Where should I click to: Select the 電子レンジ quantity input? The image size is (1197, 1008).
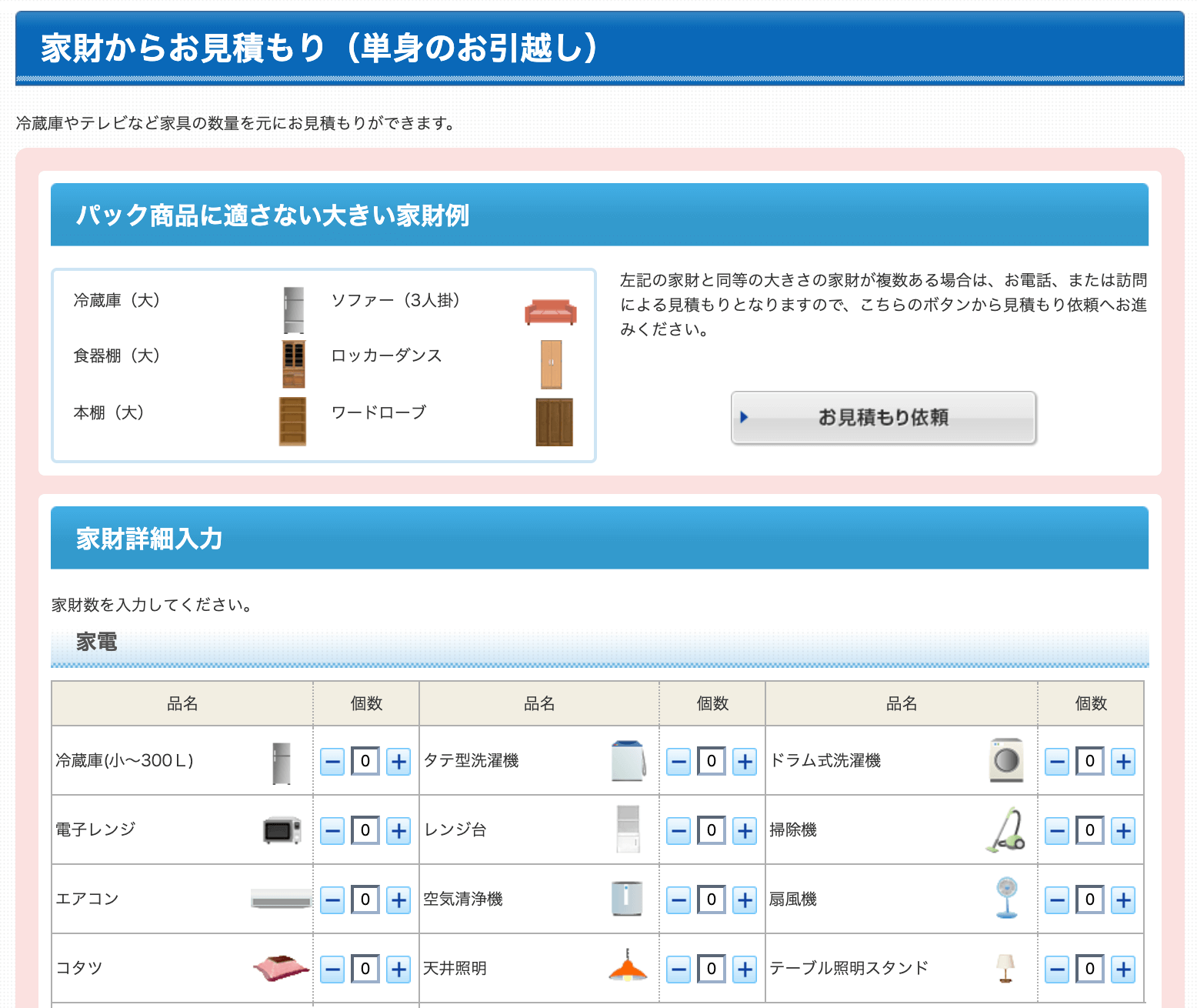pos(365,830)
